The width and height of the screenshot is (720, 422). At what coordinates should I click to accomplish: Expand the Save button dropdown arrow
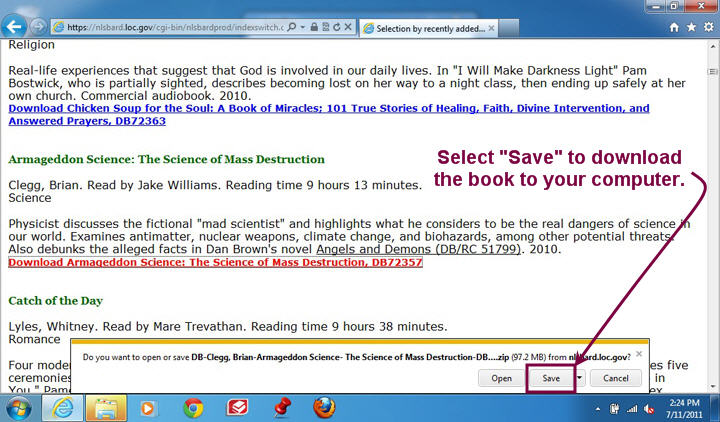point(579,379)
